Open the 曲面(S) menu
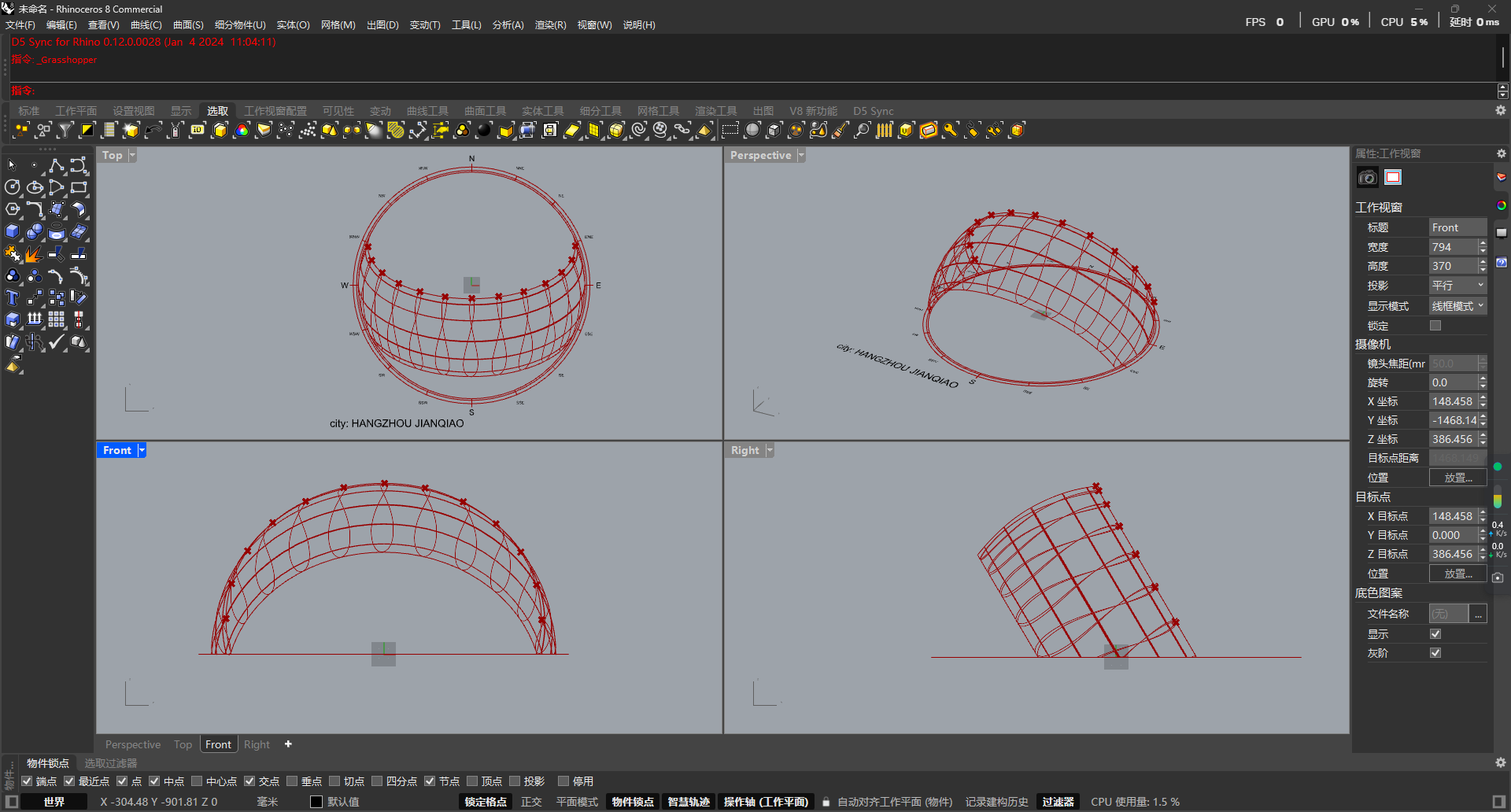Image resolution: width=1511 pixels, height=812 pixels. tap(188, 25)
